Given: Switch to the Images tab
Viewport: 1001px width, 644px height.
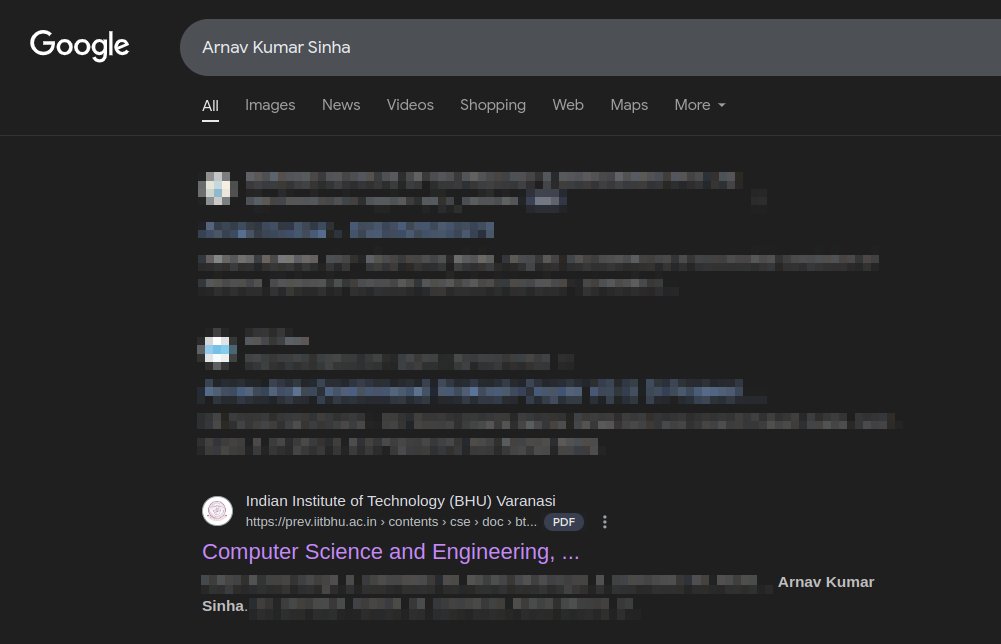Looking at the screenshot, I should pyautogui.click(x=270, y=105).
